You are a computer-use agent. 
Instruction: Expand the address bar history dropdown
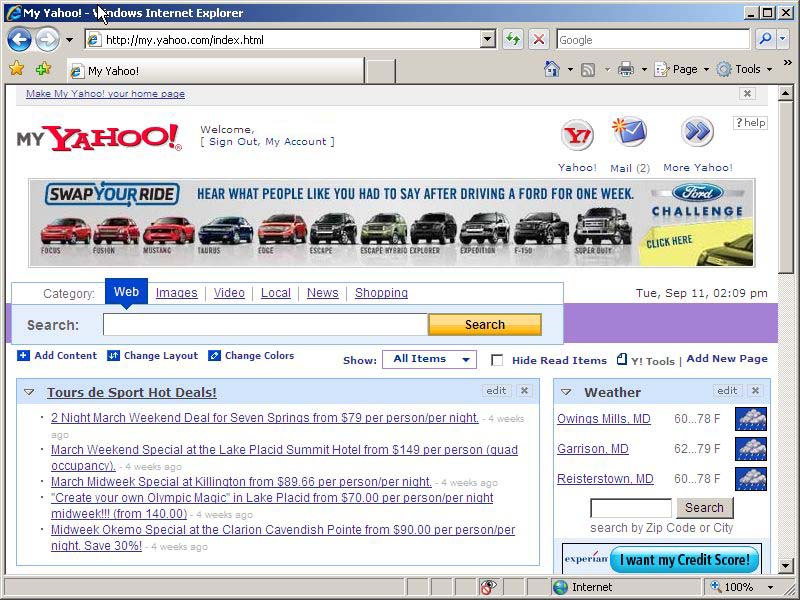488,39
